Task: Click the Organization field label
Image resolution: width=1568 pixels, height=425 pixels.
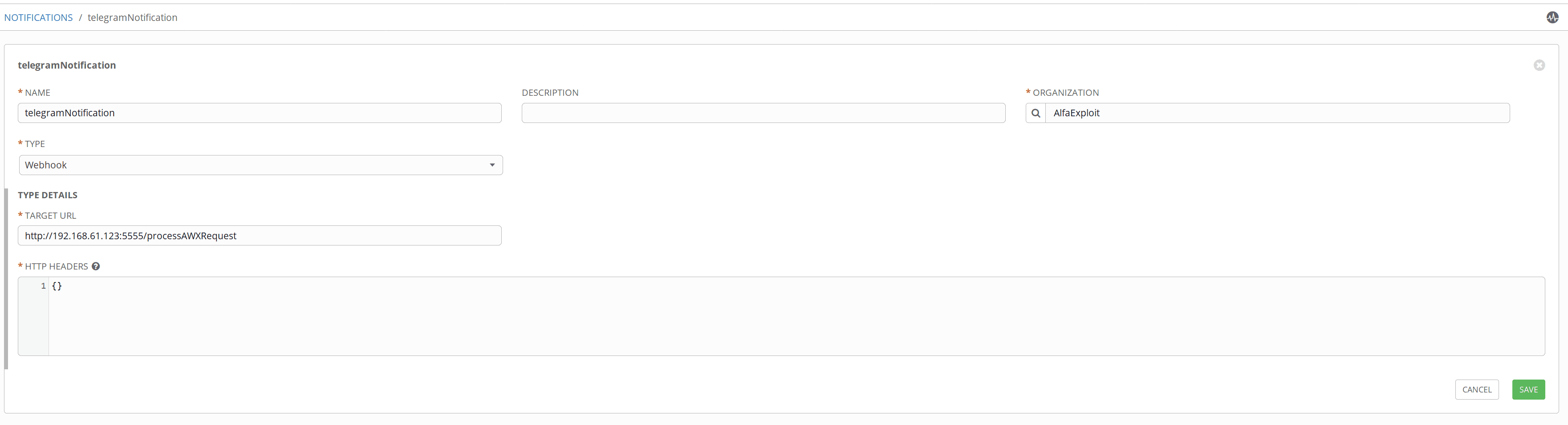Action: coord(1065,93)
